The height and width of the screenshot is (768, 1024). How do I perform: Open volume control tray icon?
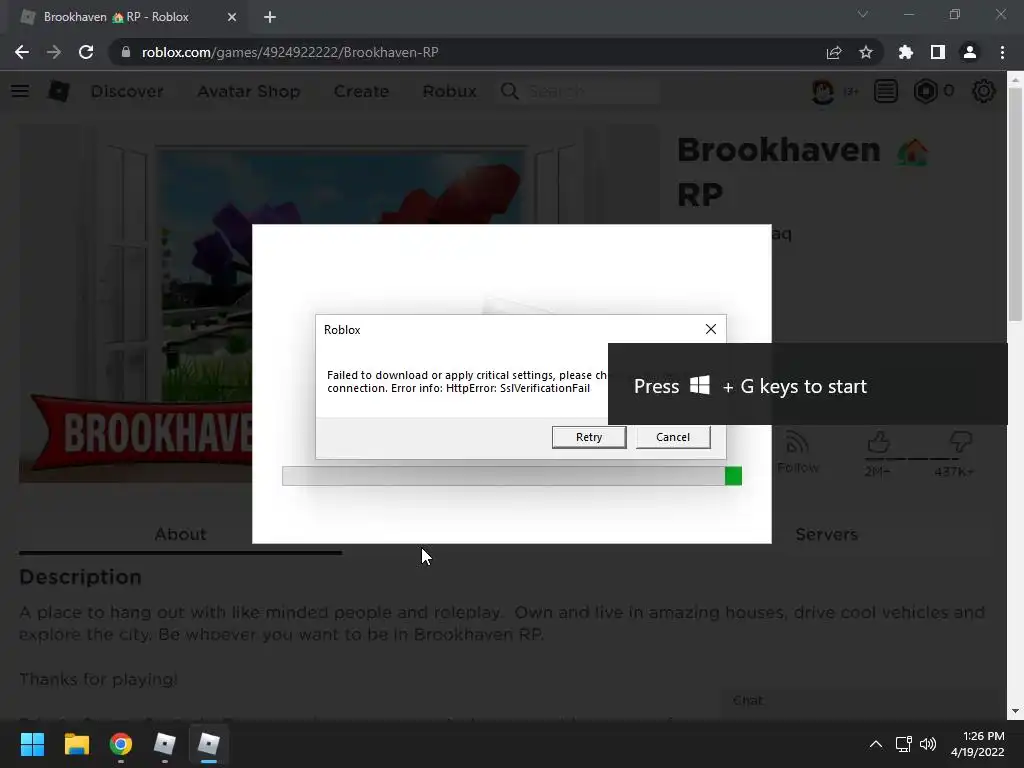928,744
